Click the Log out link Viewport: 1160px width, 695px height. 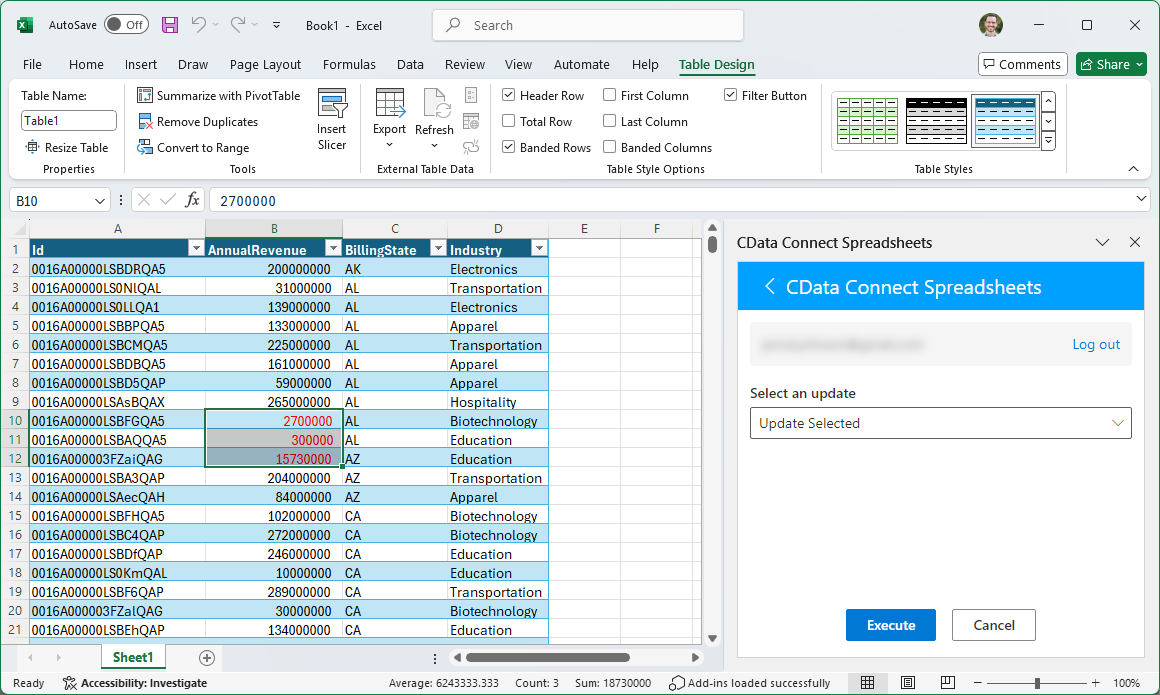[1096, 344]
